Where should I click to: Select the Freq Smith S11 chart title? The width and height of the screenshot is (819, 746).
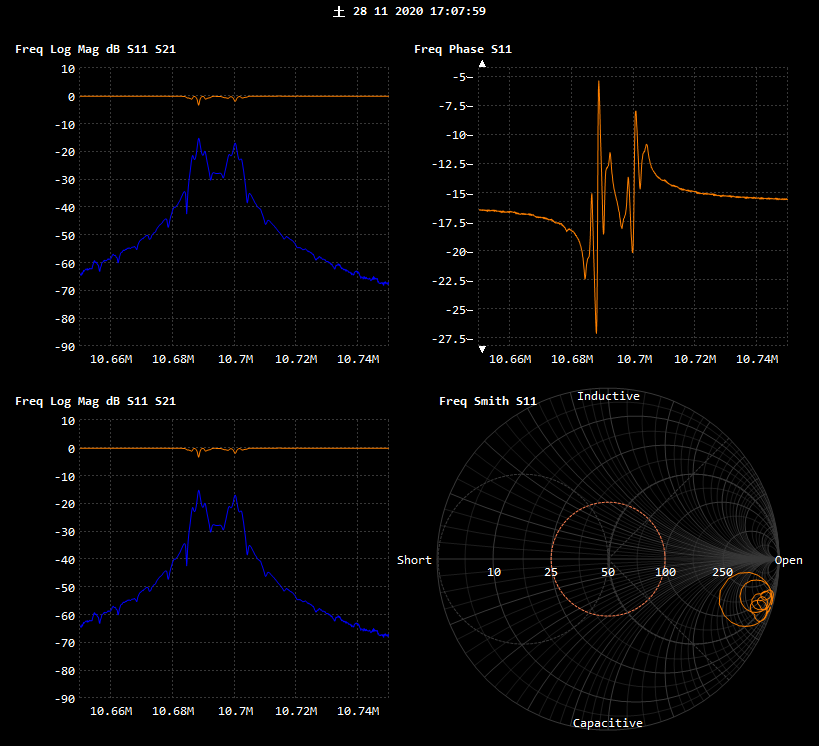click(488, 401)
